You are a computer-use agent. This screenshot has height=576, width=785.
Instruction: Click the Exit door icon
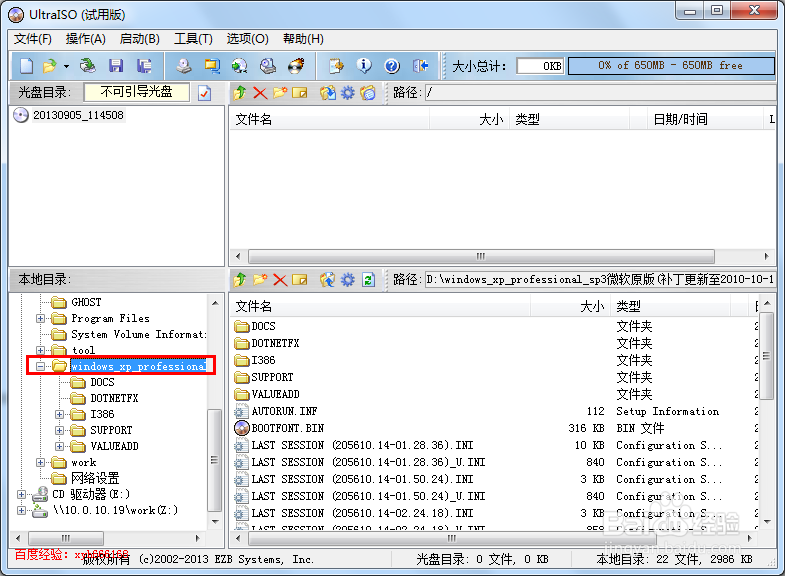[421, 66]
